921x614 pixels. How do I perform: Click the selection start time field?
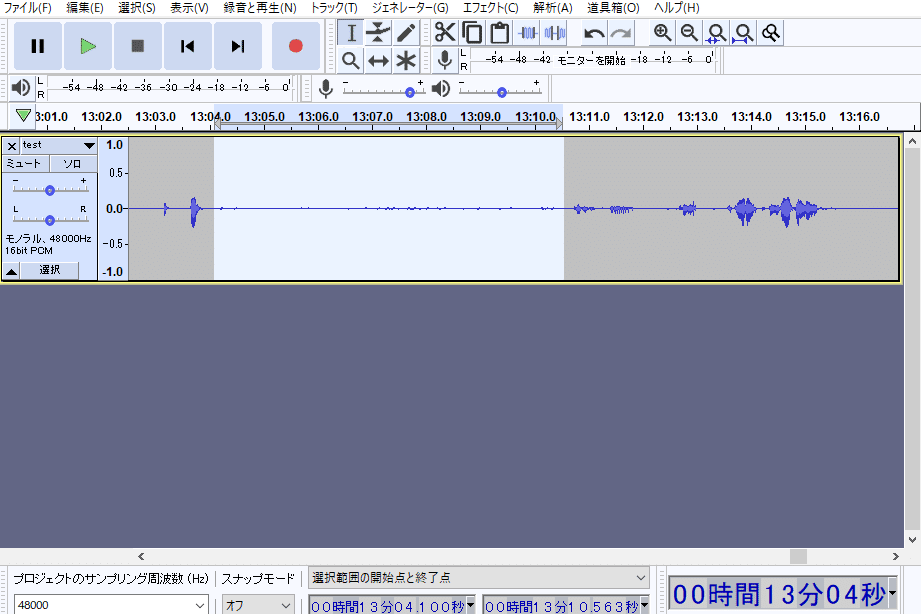(388, 606)
